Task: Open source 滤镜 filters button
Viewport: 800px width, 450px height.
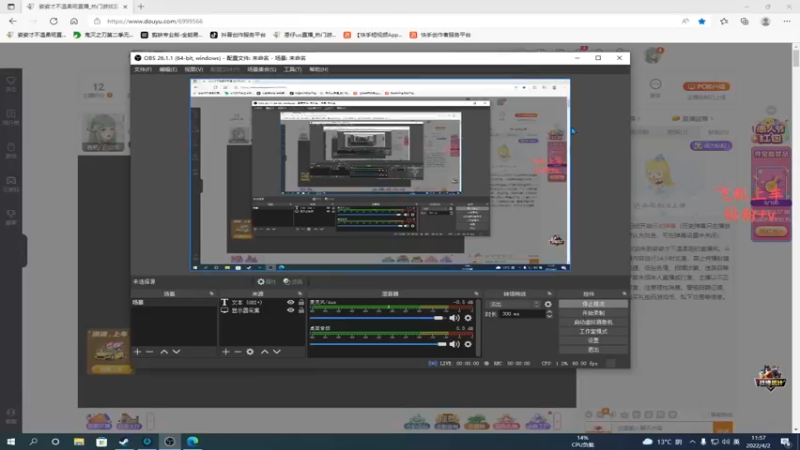Action: (293, 282)
